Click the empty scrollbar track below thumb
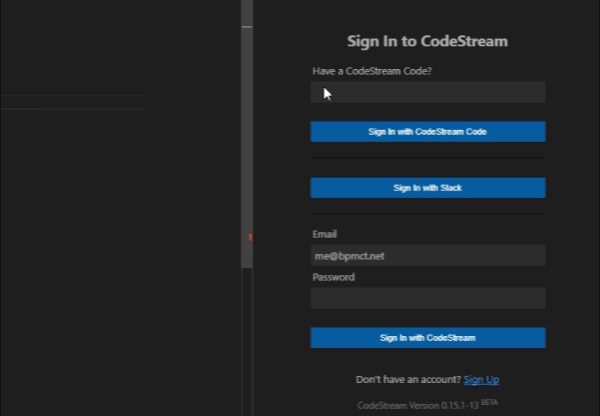The height and width of the screenshot is (416, 600). click(247, 340)
